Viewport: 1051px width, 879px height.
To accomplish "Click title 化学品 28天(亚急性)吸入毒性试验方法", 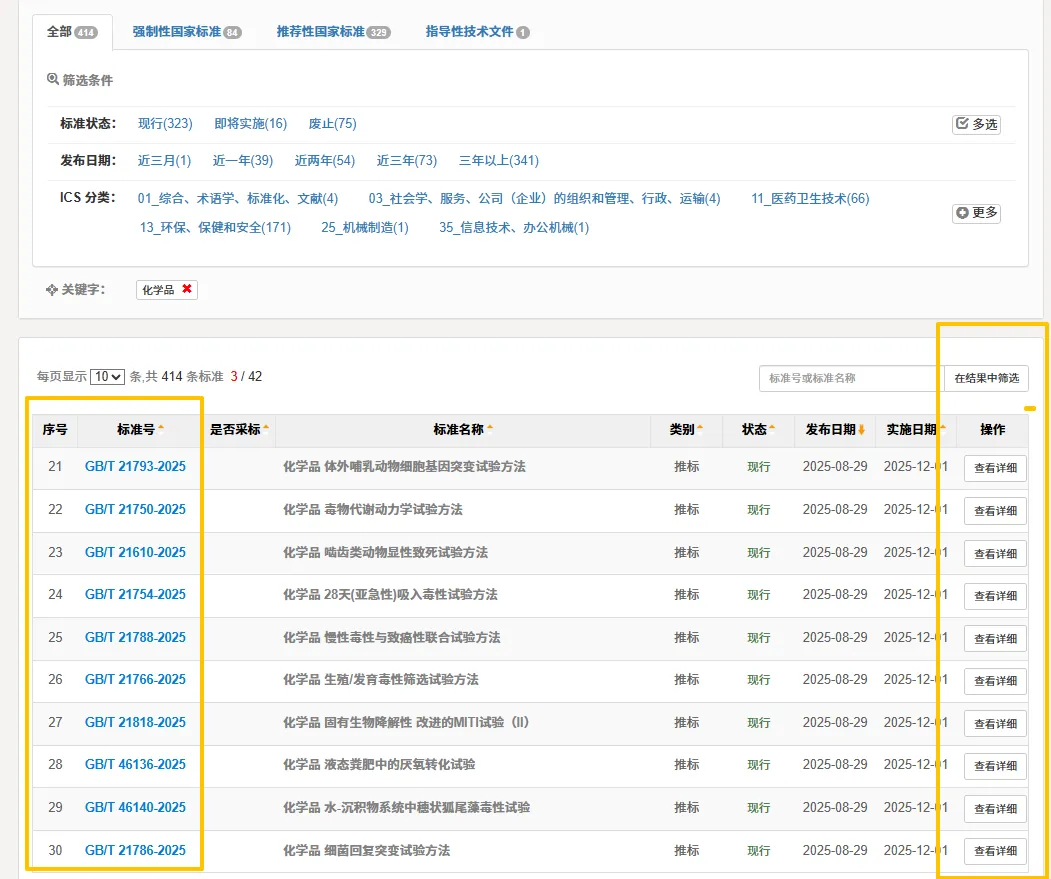I will [390, 594].
